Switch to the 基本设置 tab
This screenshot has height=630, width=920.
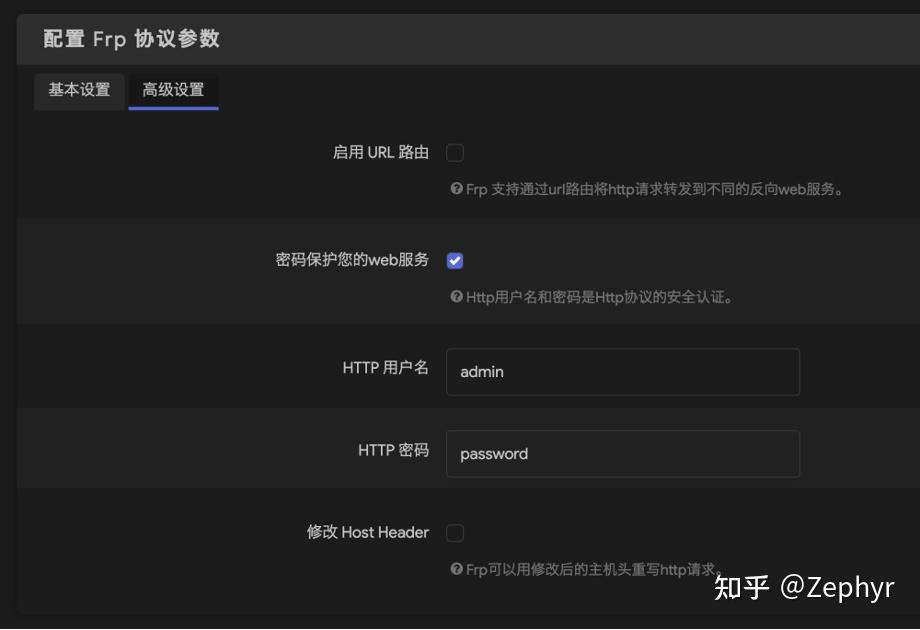pos(78,90)
